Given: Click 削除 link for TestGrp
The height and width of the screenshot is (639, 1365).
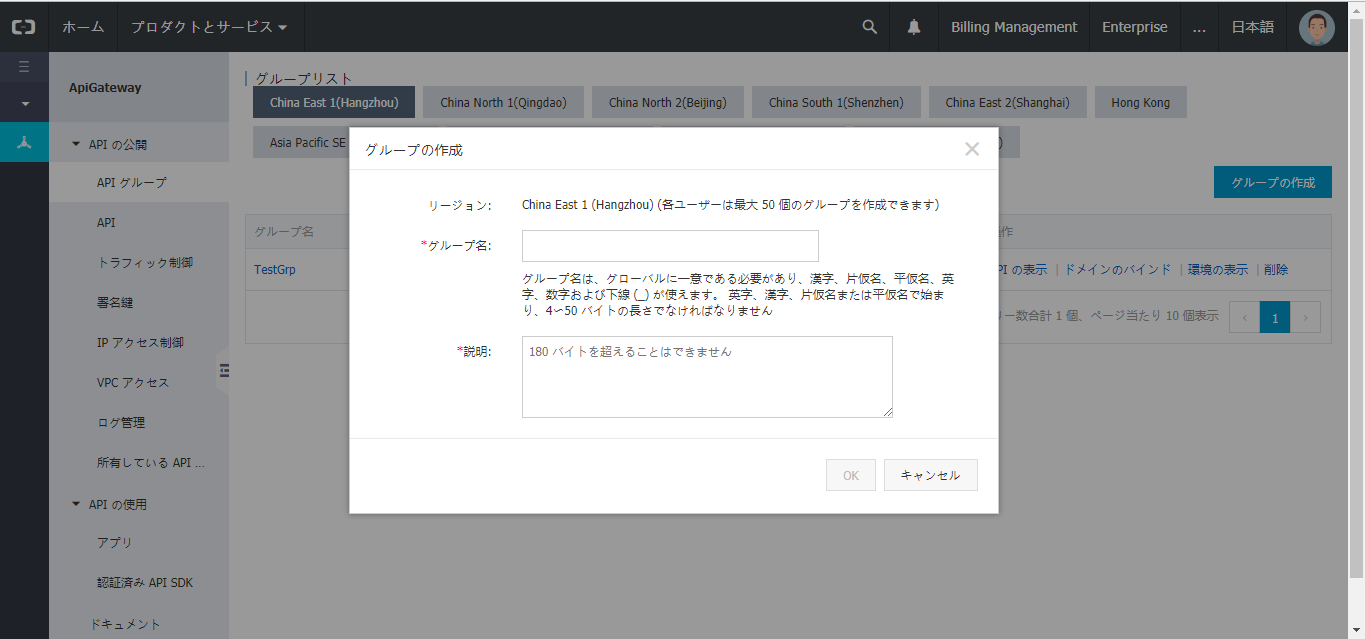Looking at the screenshot, I should coord(1276,270).
